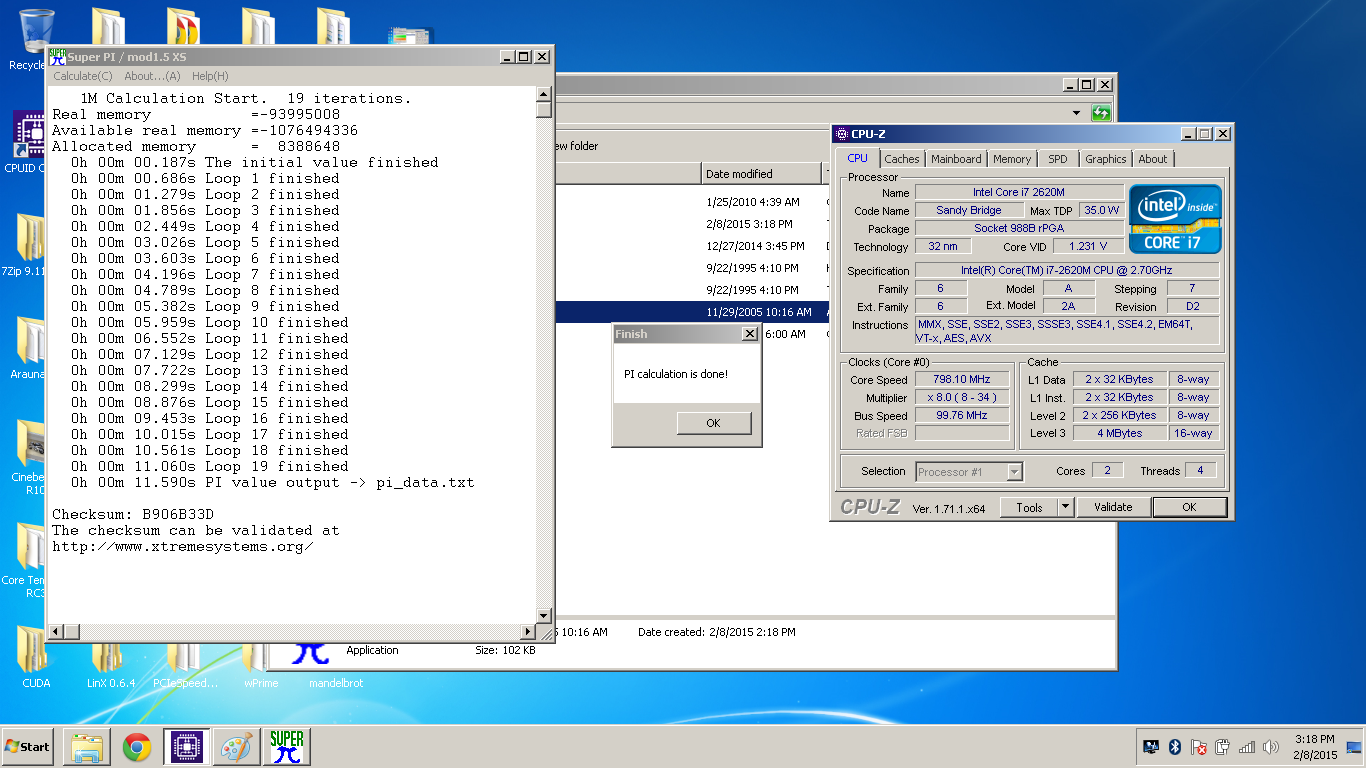Screen dimensions: 1366x768
Task: Click the xtremesystems.org URL text
Action: [183, 546]
